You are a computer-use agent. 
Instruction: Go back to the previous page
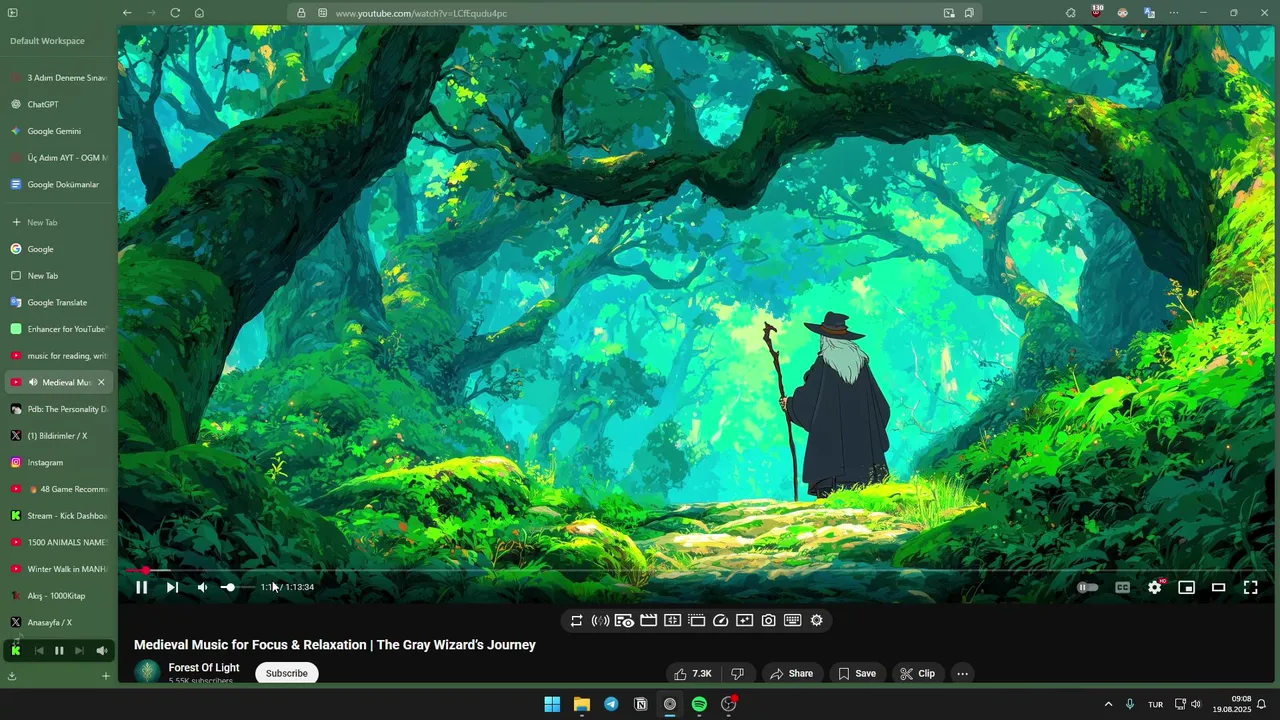tap(127, 13)
